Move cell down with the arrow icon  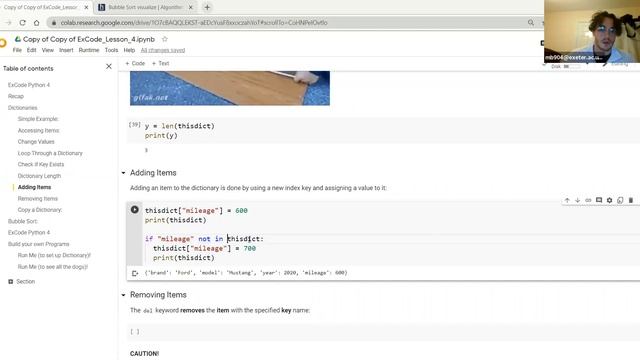pos(578,200)
